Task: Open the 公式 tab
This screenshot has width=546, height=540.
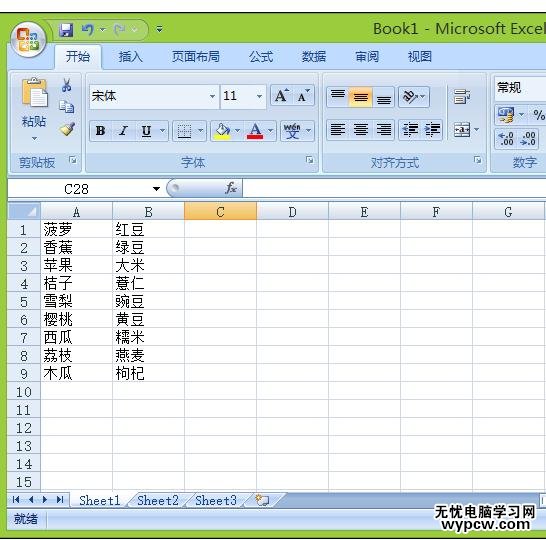Action: click(261, 56)
